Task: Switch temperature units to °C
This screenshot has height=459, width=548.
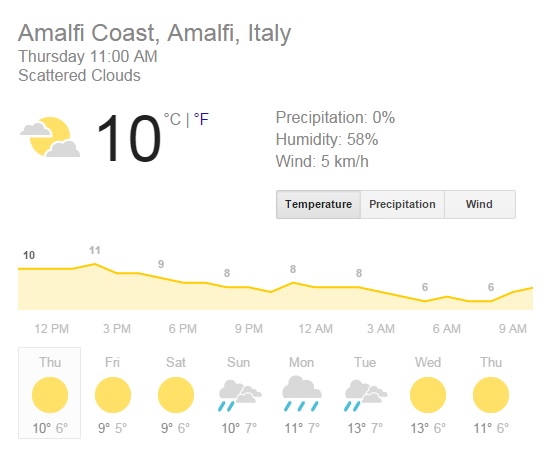Action: pos(172,119)
